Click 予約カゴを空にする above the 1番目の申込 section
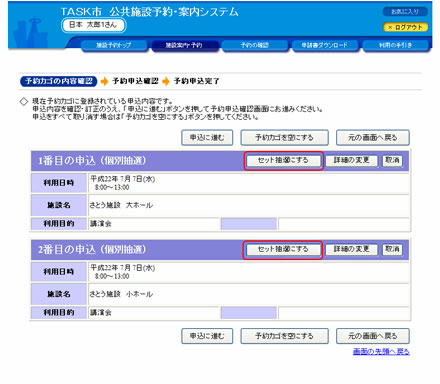 coord(284,138)
